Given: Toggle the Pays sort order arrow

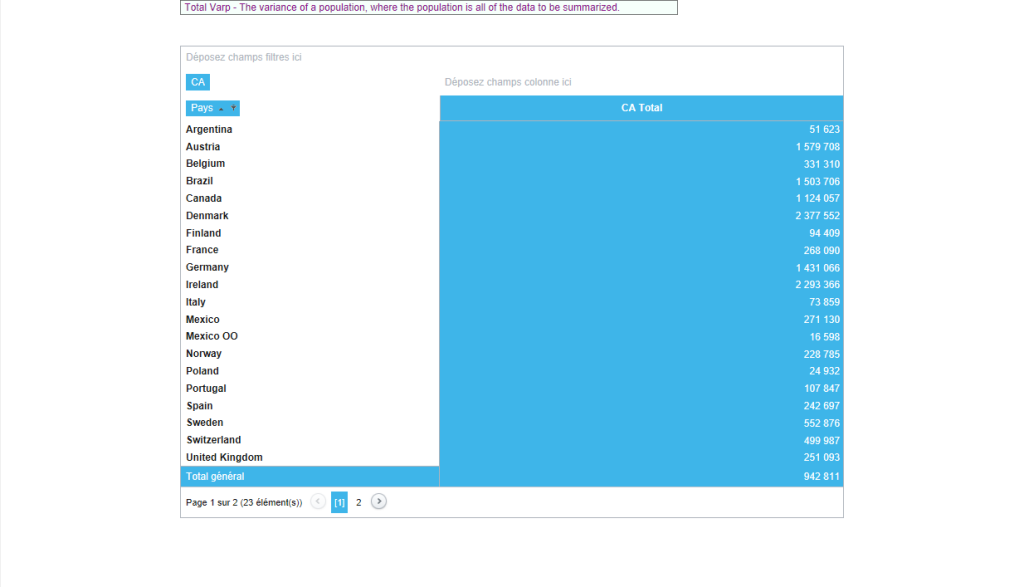Looking at the screenshot, I should click(x=221, y=108).
